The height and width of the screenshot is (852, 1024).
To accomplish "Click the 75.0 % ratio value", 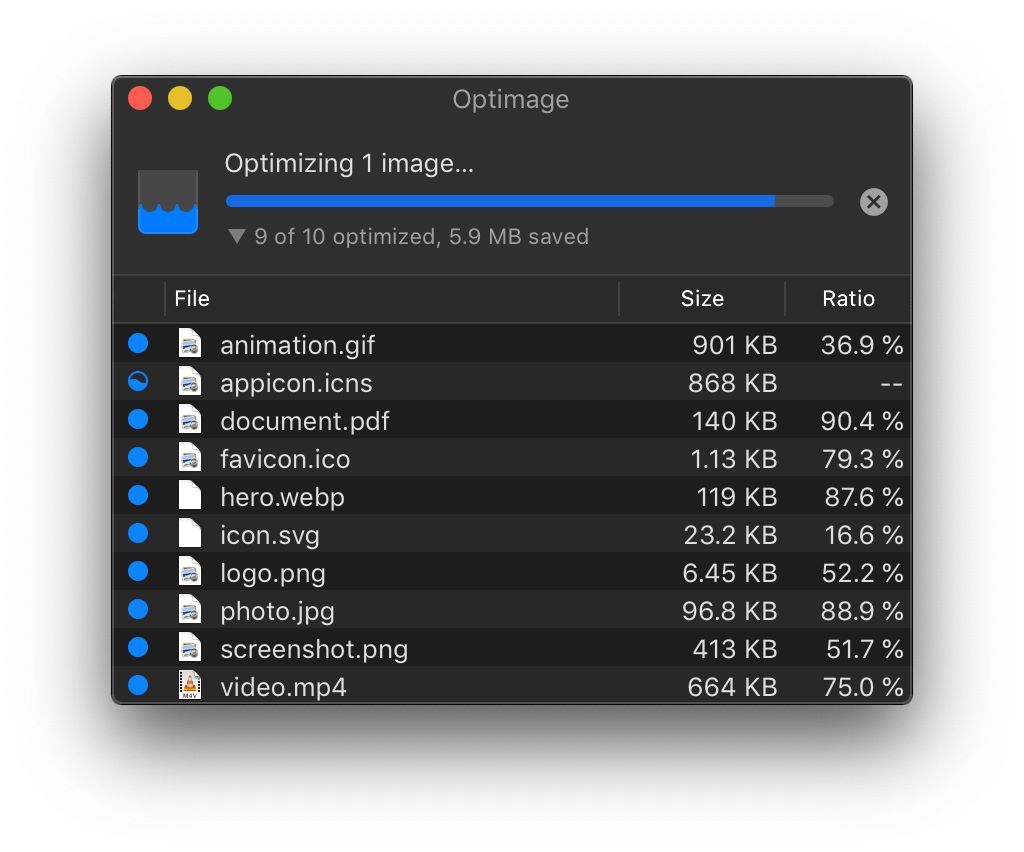I will (863, 687).
